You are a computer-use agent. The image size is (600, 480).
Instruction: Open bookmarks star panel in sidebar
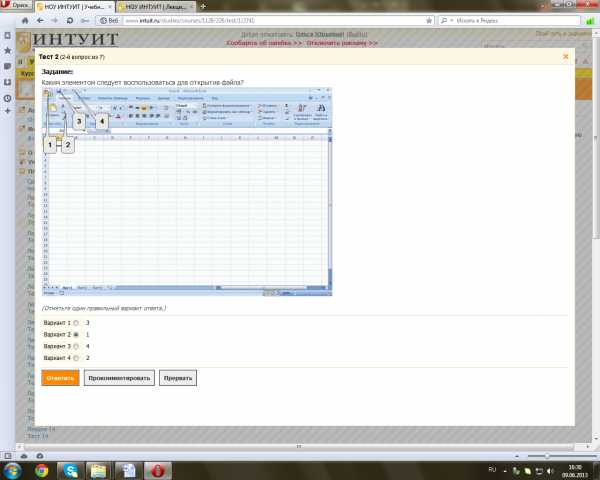point(7,50)
